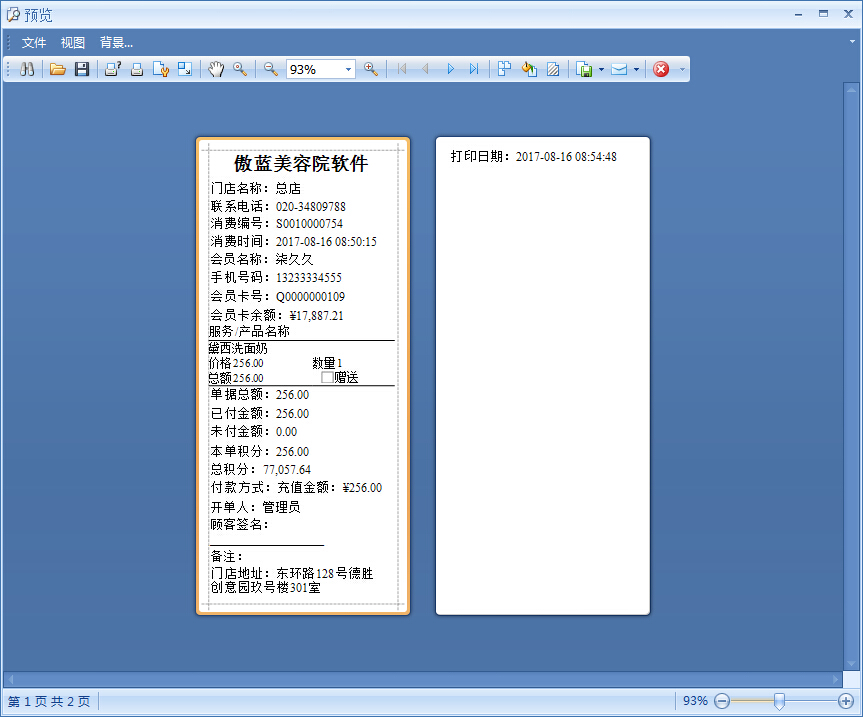Open the background fill tool

point(529,69)
